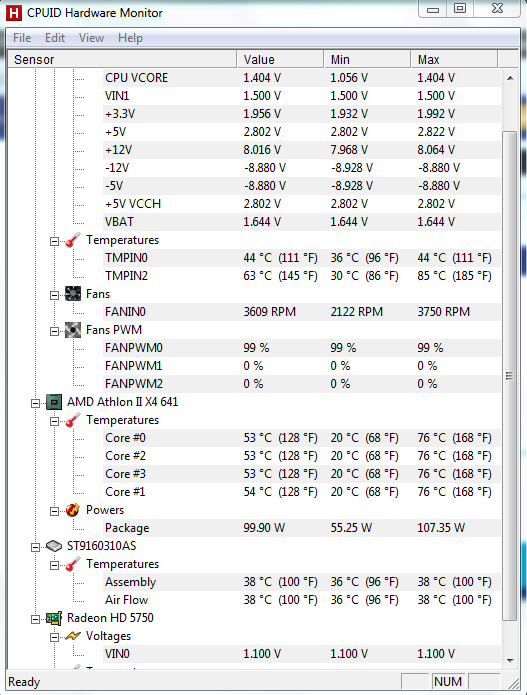Collapse the ST9160310AS drive node
527x695 pixels.
(35, 548)
